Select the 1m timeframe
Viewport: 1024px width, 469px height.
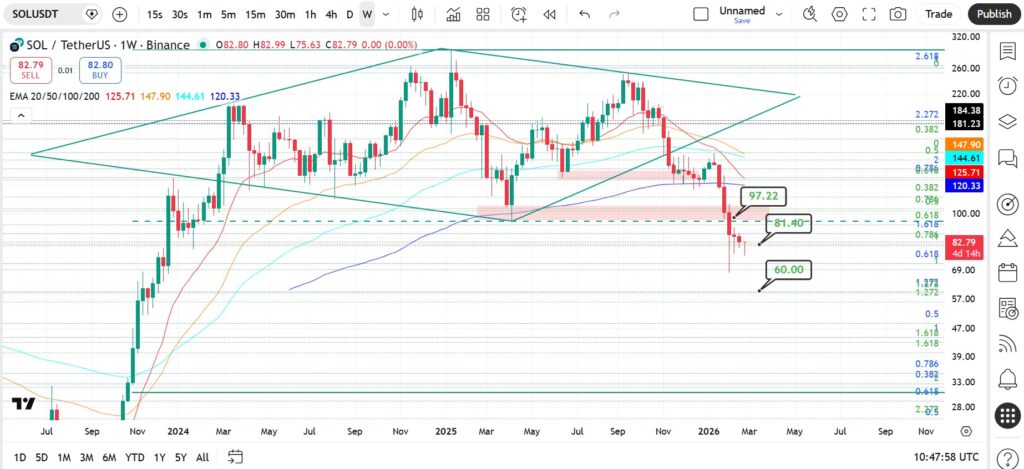(204, 14)
